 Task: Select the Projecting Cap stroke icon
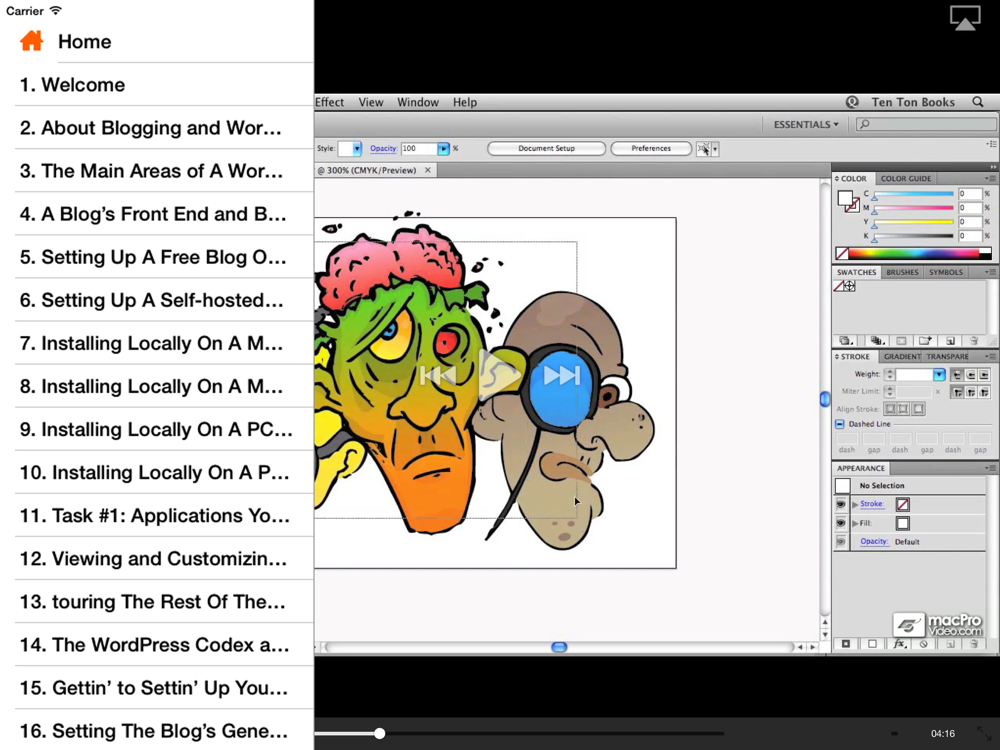(x=984, y=375)
